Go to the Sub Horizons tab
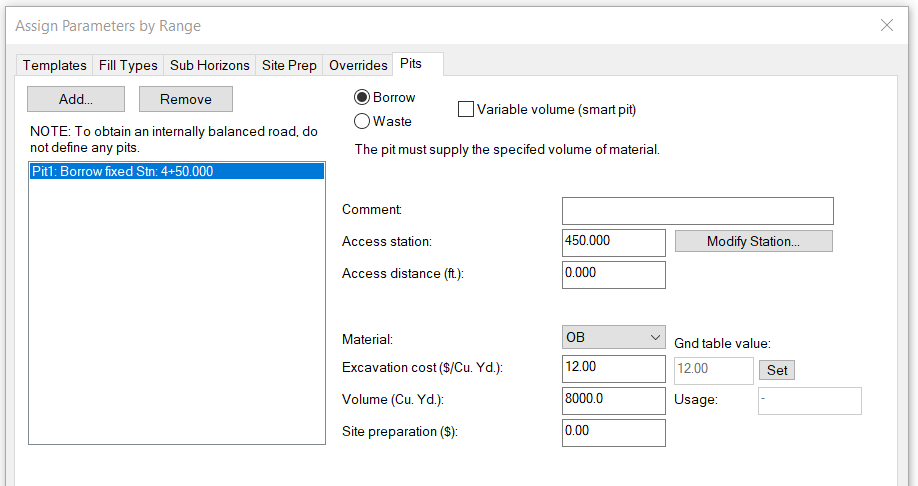 pos(210,65)
